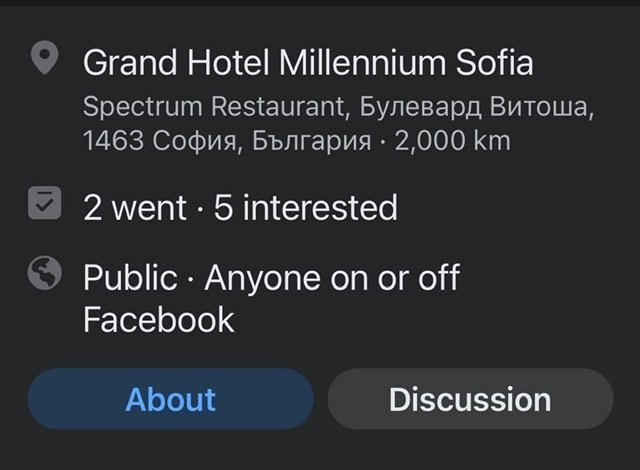Open the Grand Hotel Millennium Sofia venue
The image size is (640, 470).
307,62
